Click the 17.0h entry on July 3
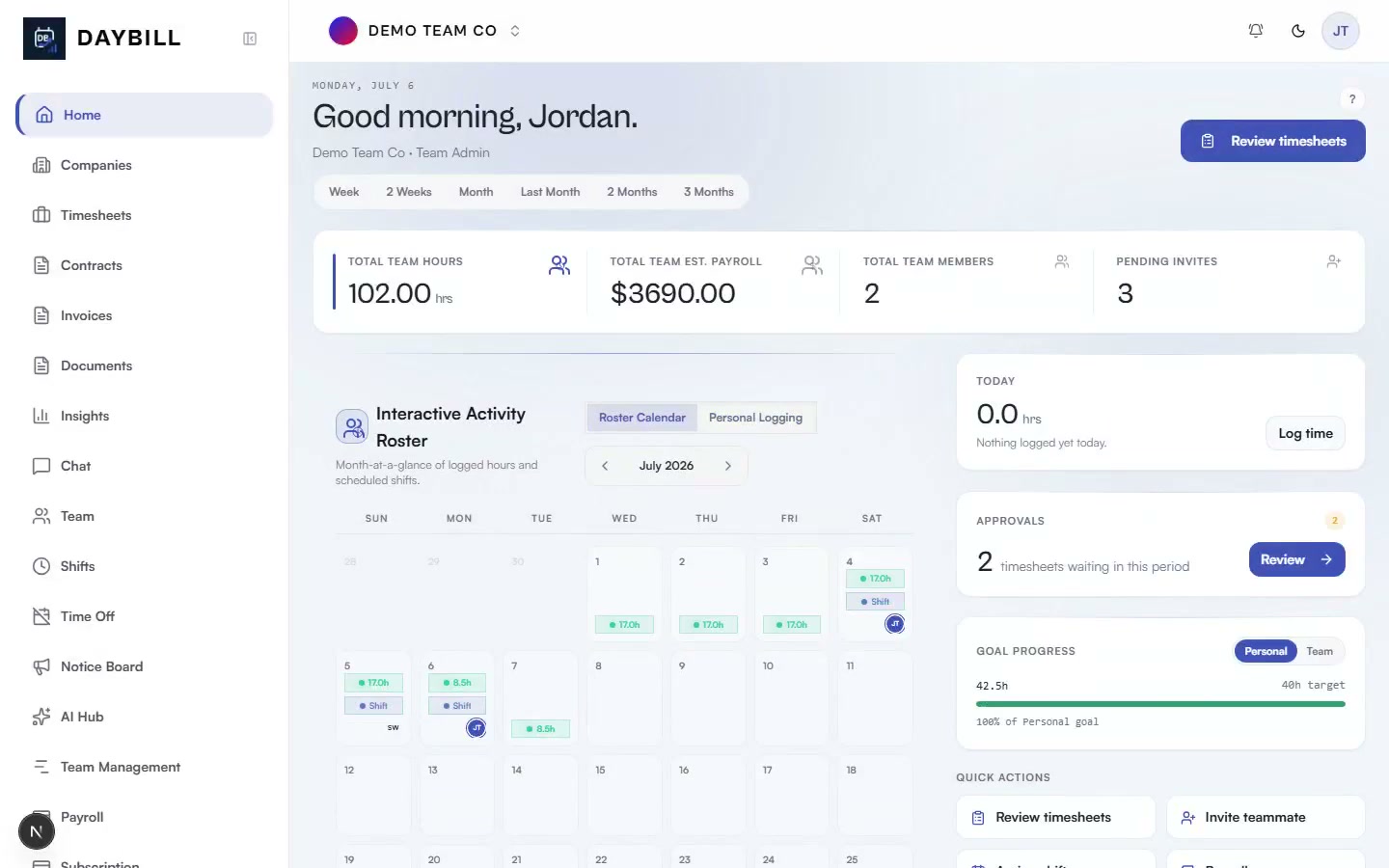 [x=792, y=625]
